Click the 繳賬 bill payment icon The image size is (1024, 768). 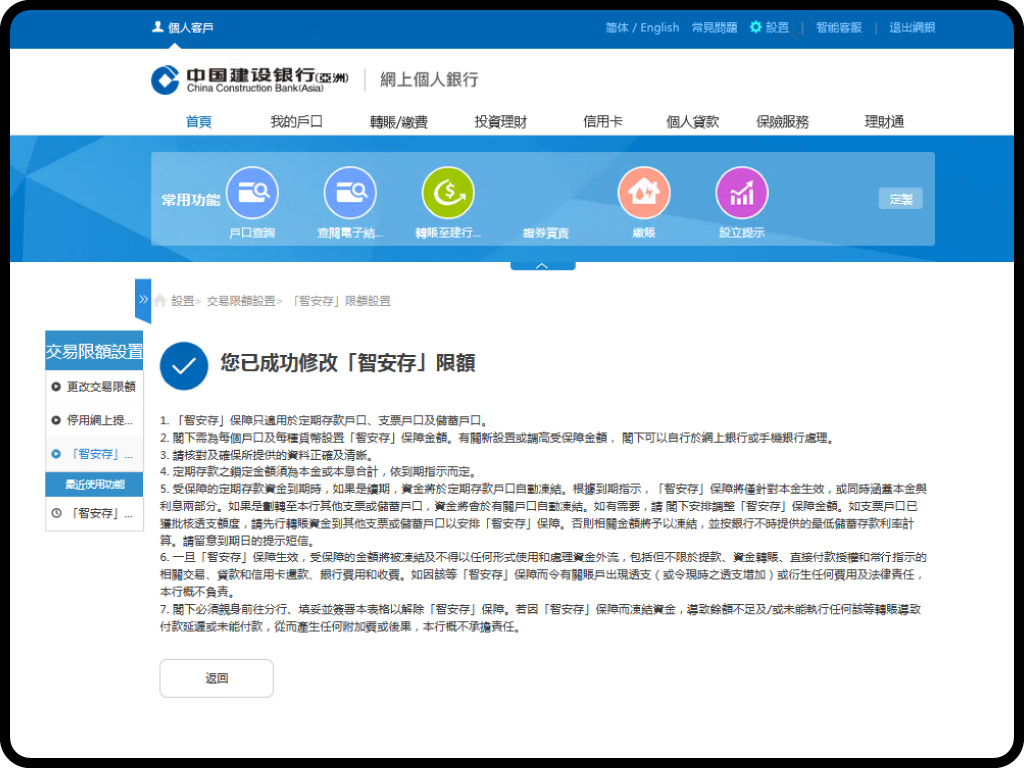coord(644,193)
